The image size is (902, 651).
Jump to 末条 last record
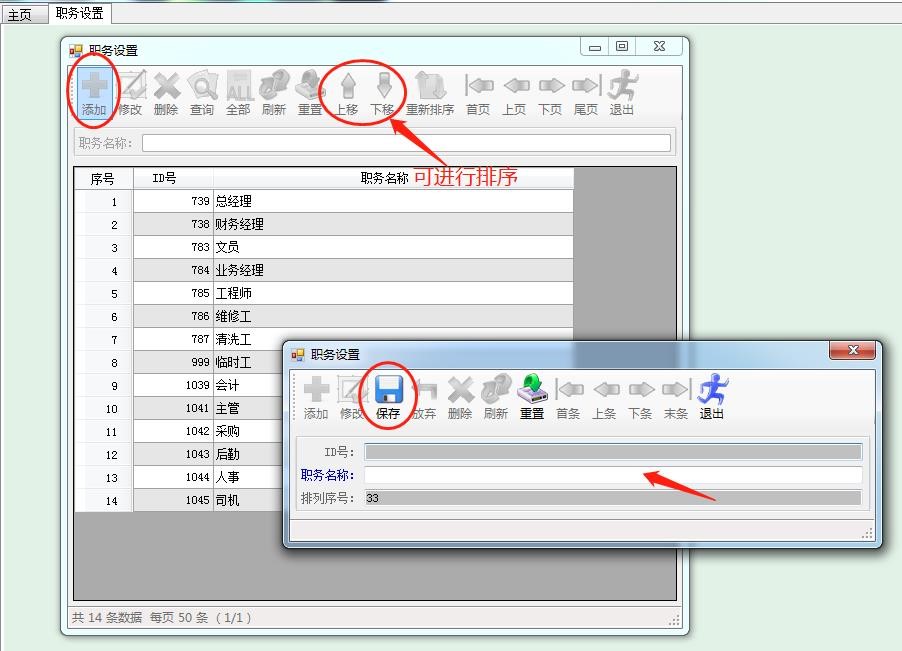[676, 397]
